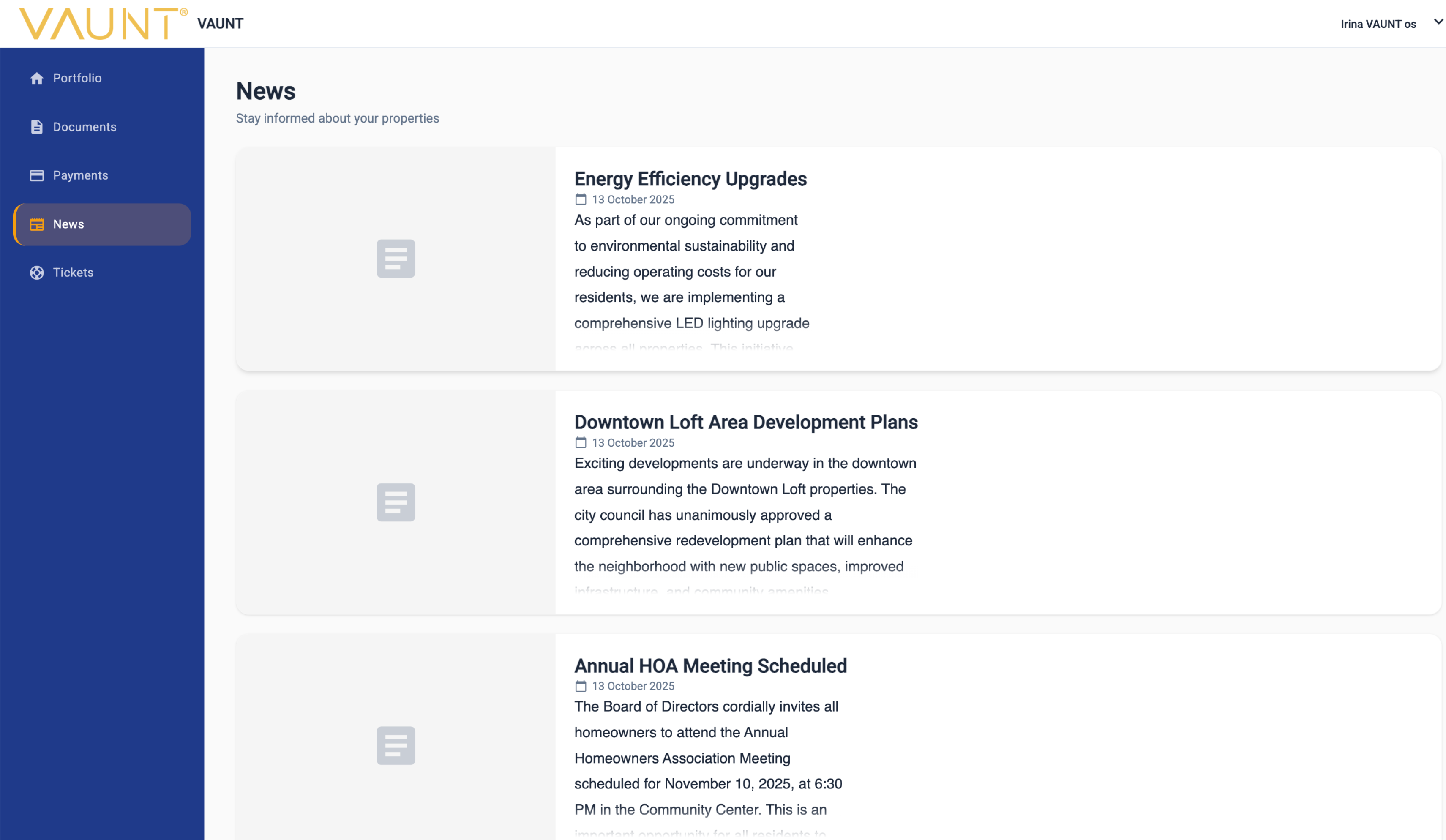1446x840 pixels.
Task: Click the Documents file icon
Action: [x=37, y=127]
